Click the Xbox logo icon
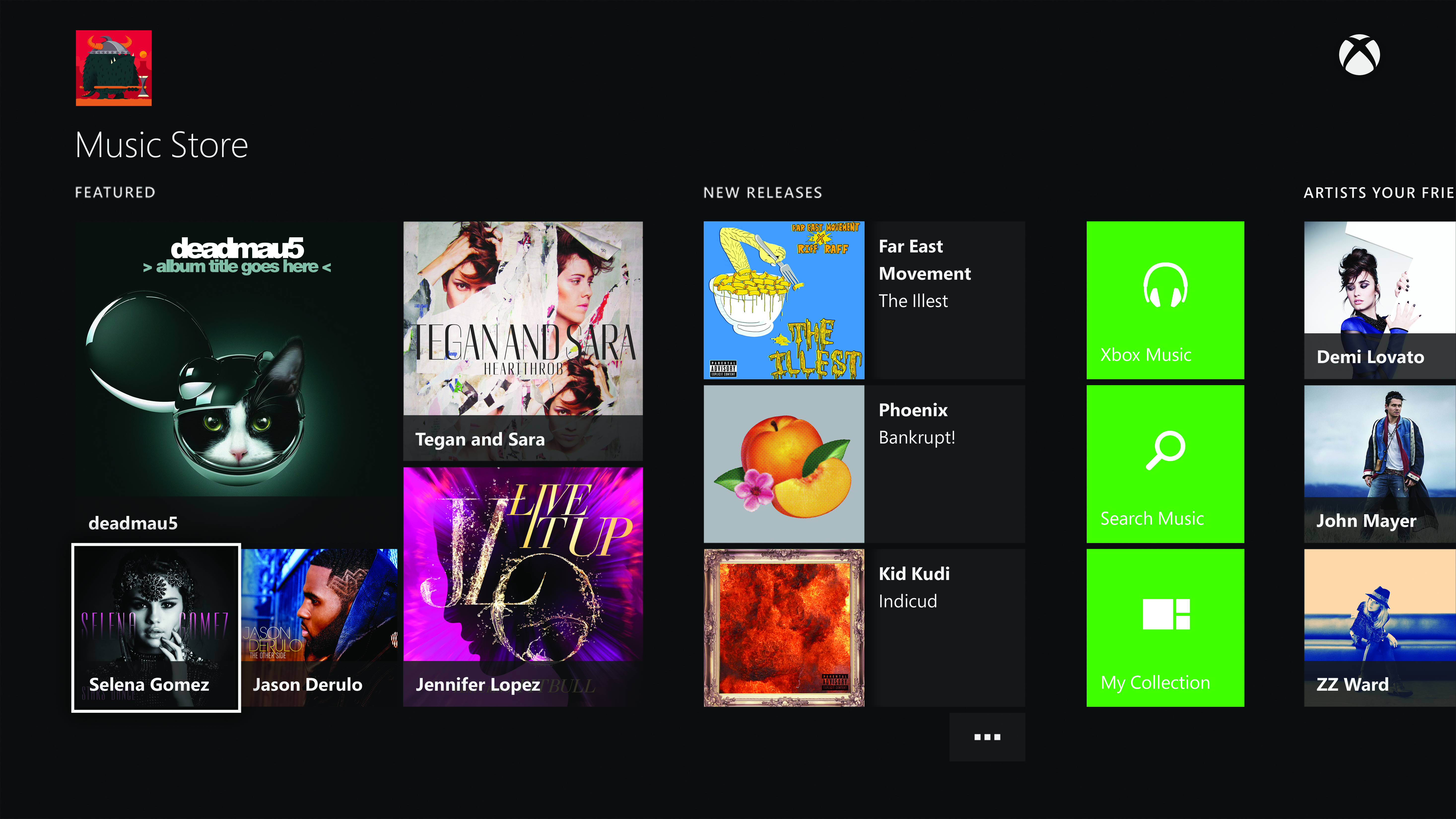Viewport: 1456px width, 819px height. (1359, 55)
